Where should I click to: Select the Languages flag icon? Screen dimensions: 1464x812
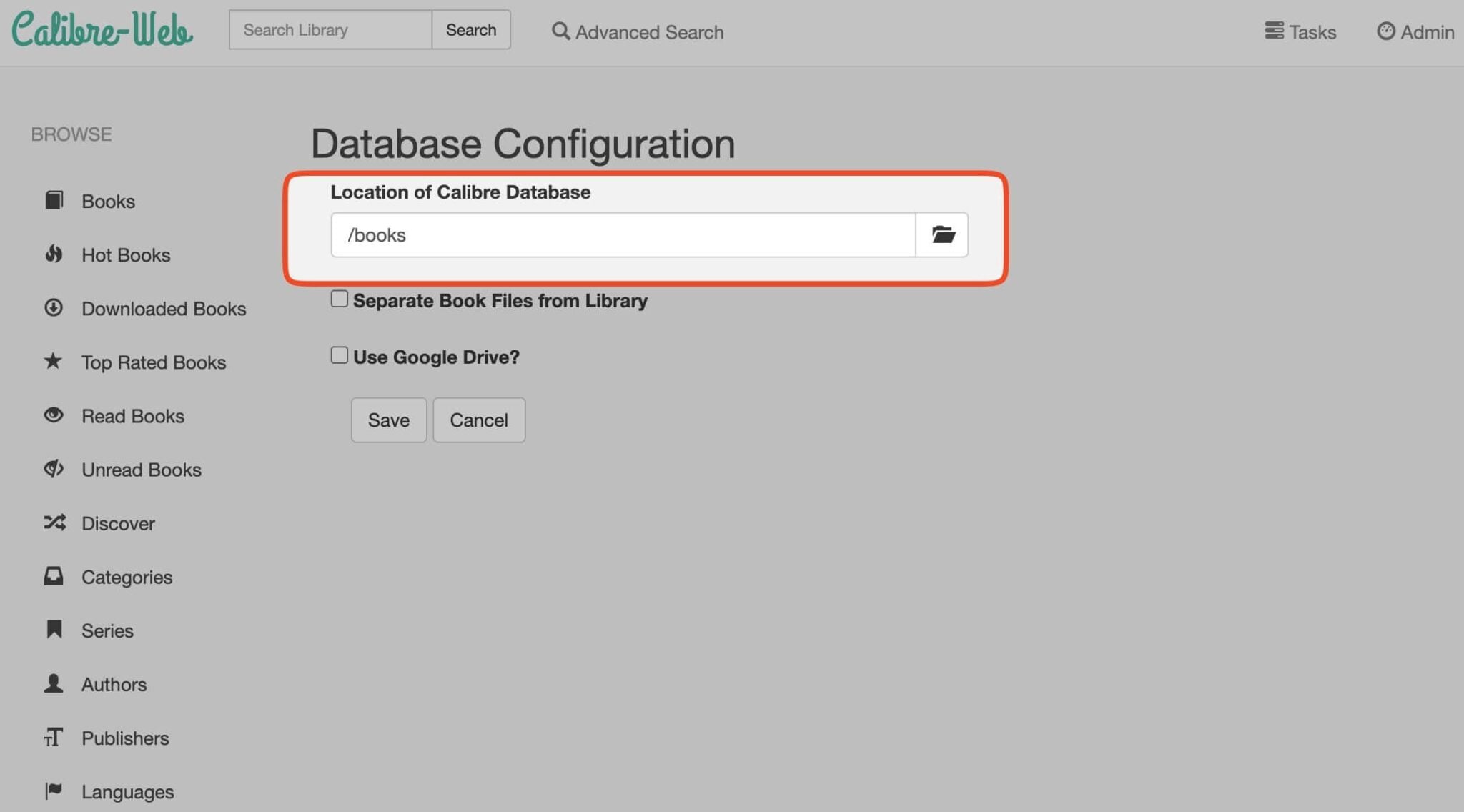click(x=54, y=791)
